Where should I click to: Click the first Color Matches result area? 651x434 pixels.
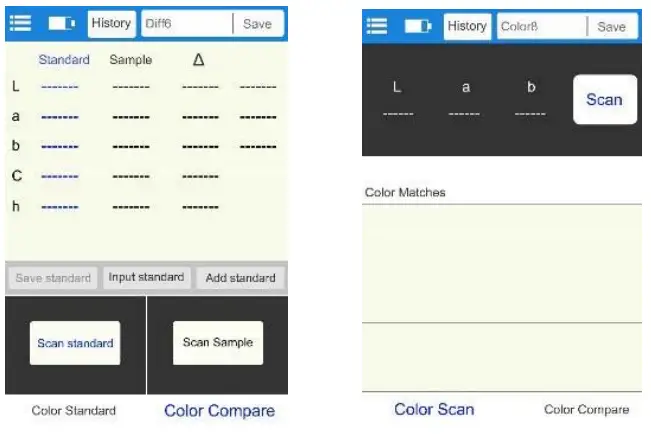tap(502, 263)
